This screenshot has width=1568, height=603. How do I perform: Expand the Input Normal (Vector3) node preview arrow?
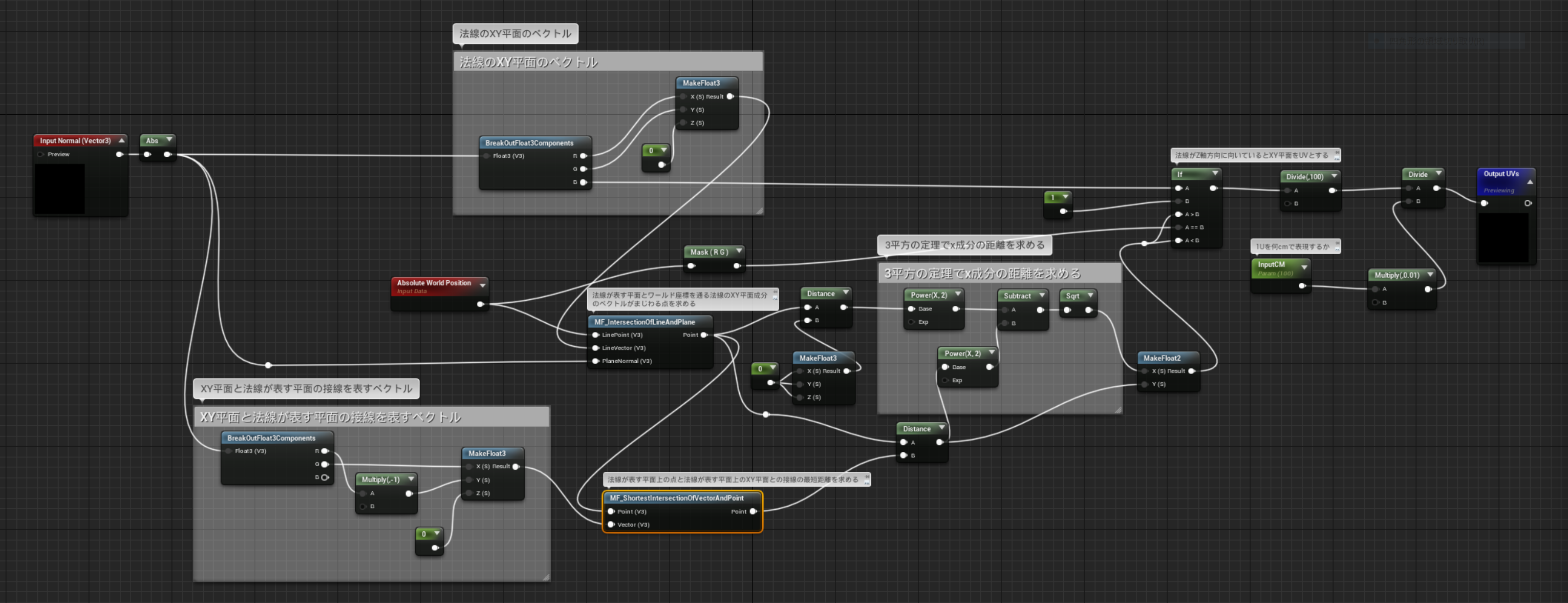click(x=122, y=140)
